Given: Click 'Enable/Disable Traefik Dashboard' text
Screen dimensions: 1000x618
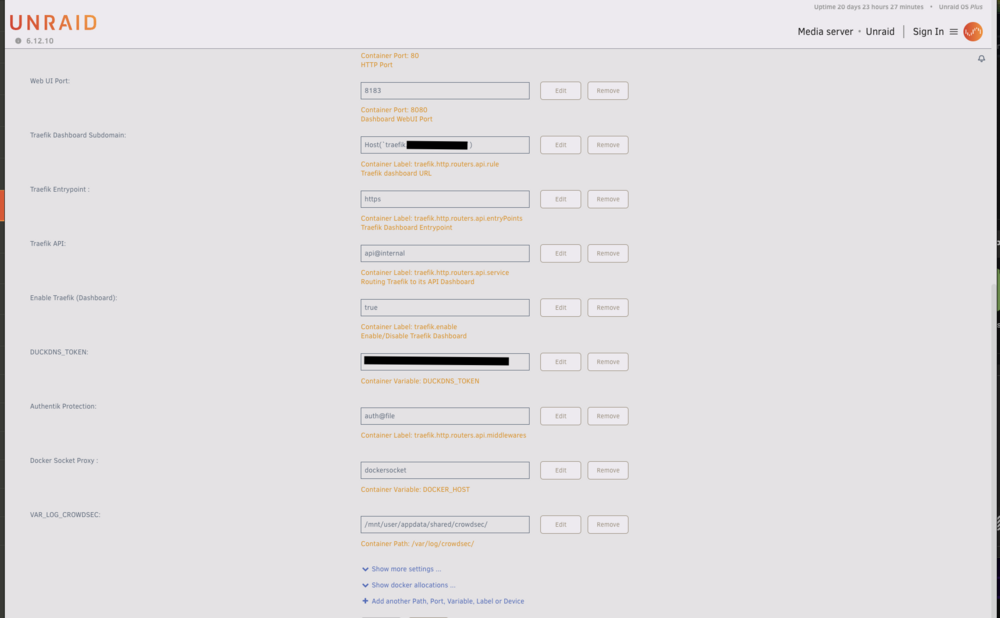Looking at the screenshot, I should [414, 335].
